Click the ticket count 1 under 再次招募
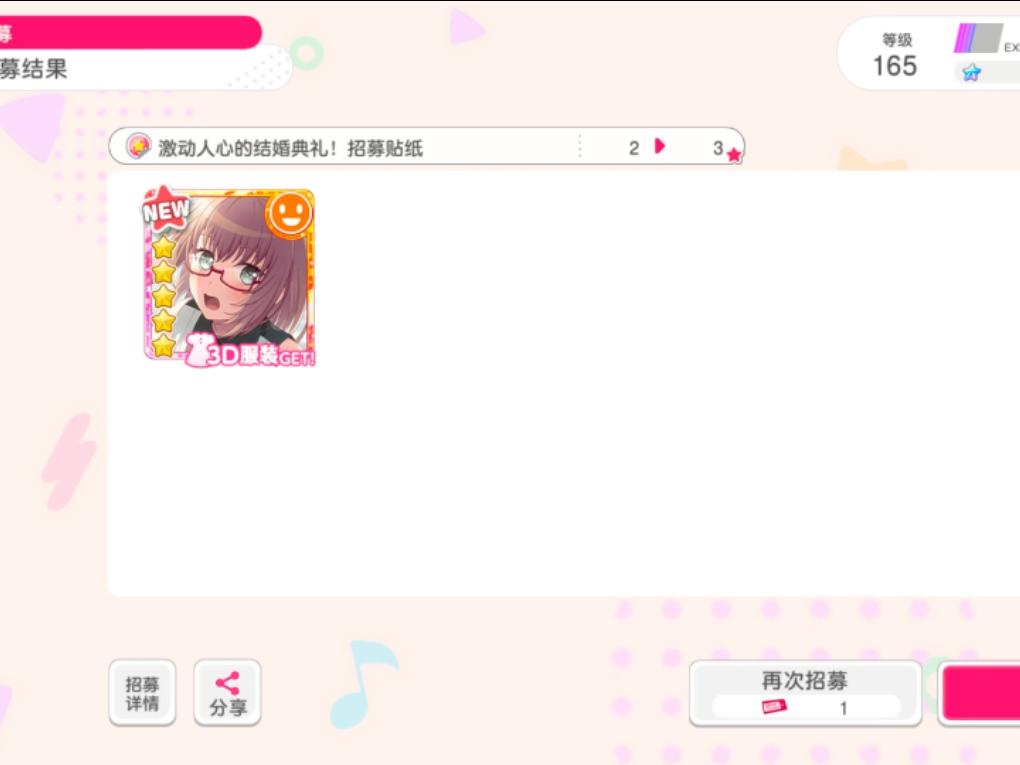The image size is (1020, 765). click(843, 708)
